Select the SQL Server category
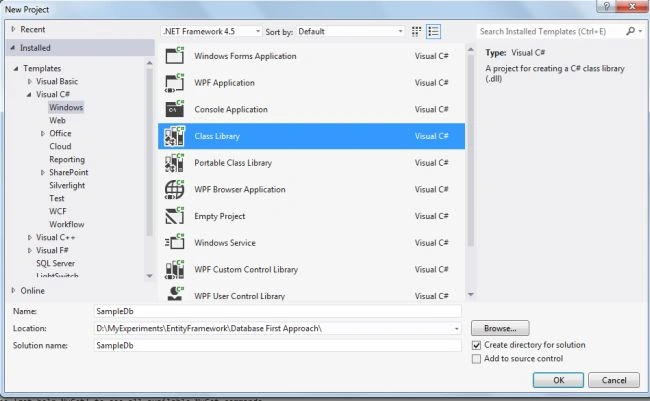Viewport: 650px width, 401px height. click(x=55, y=263)
